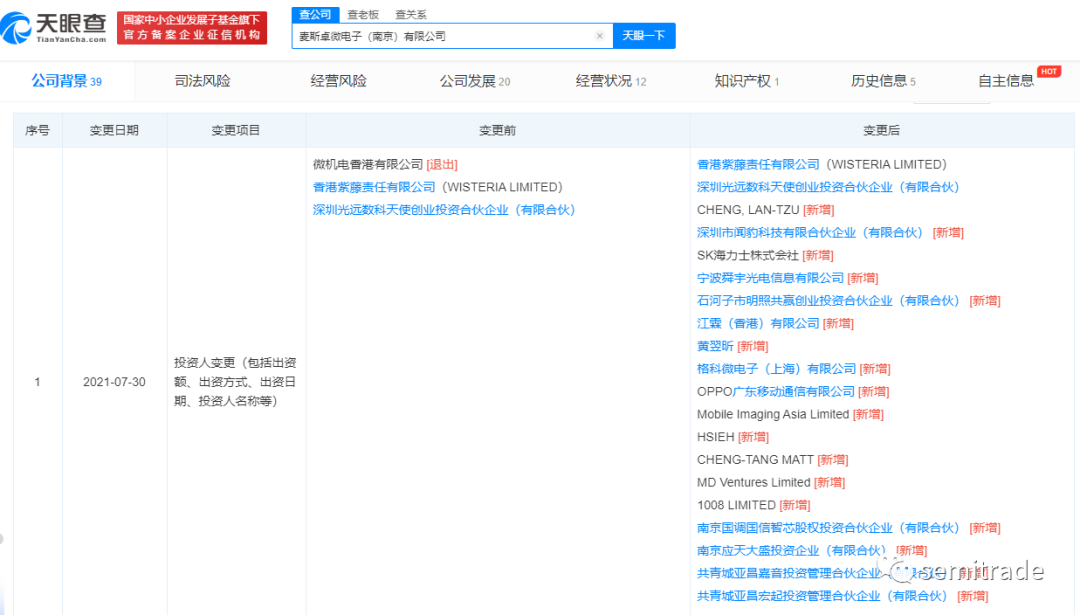Open OPPO广东移动通信有限公司 link

pyautogui.click(x=776, y=392)
